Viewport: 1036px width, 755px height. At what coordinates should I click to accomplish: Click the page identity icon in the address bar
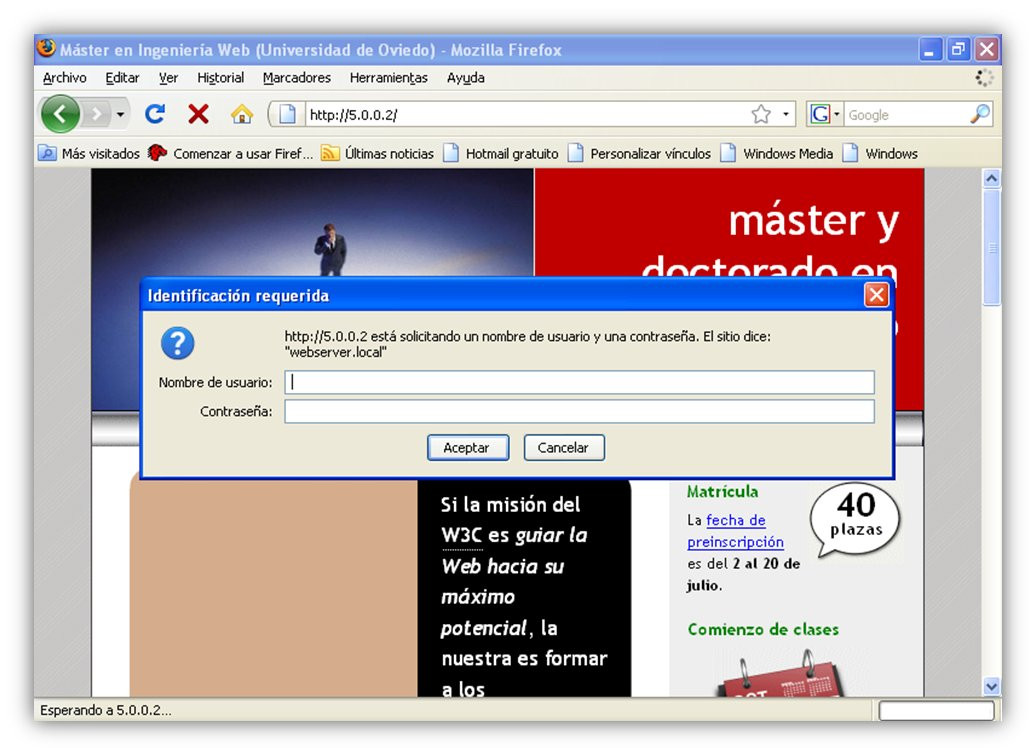point(287,114)
